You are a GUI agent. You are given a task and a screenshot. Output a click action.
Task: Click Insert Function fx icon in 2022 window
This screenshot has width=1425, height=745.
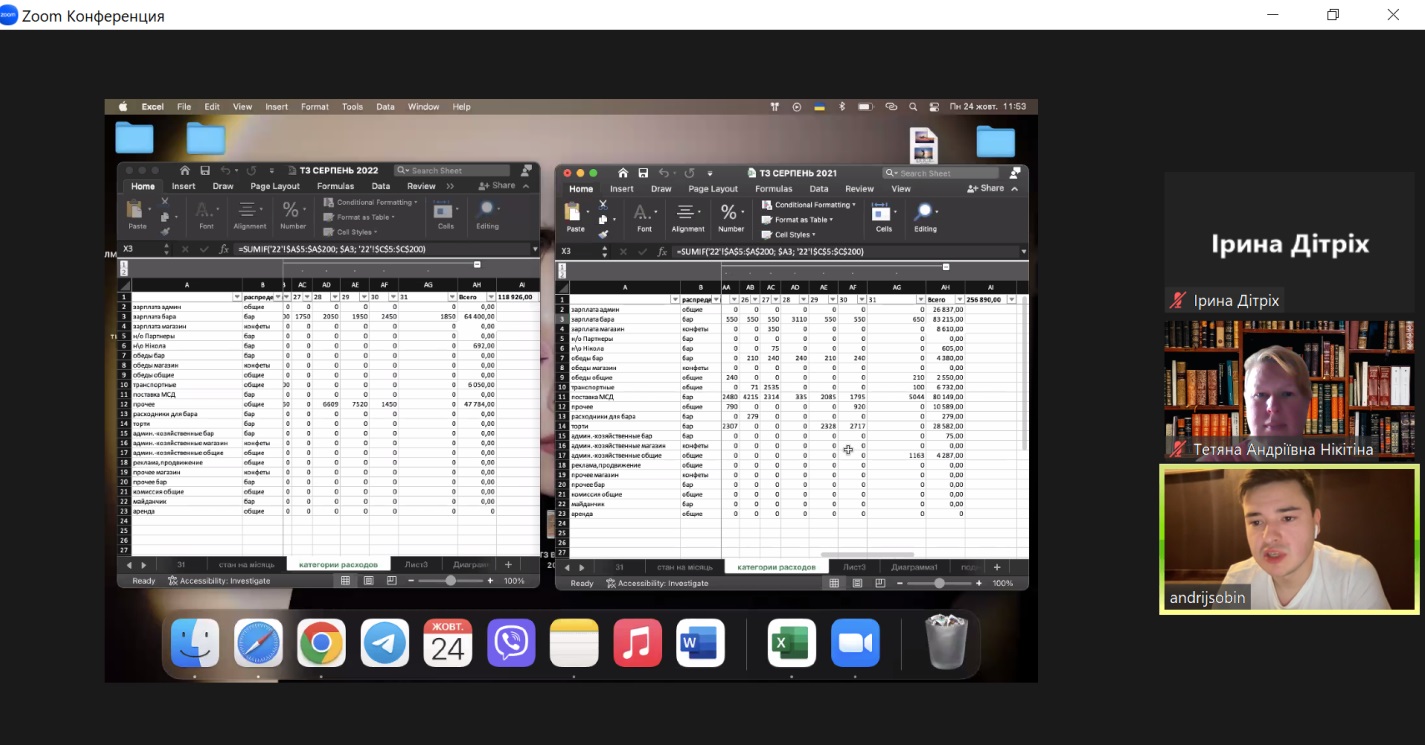point(224,249)
